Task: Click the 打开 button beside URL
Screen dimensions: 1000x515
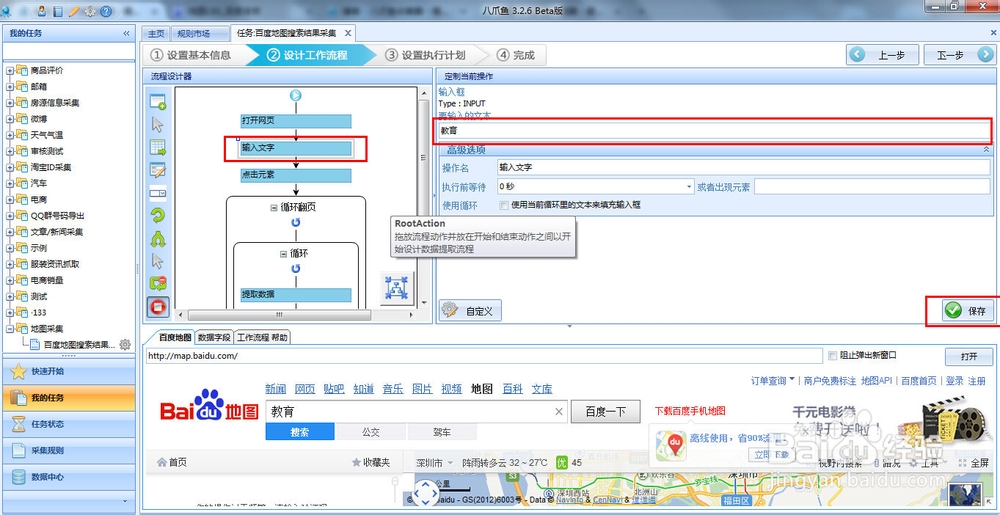Action: click(969, 356)
